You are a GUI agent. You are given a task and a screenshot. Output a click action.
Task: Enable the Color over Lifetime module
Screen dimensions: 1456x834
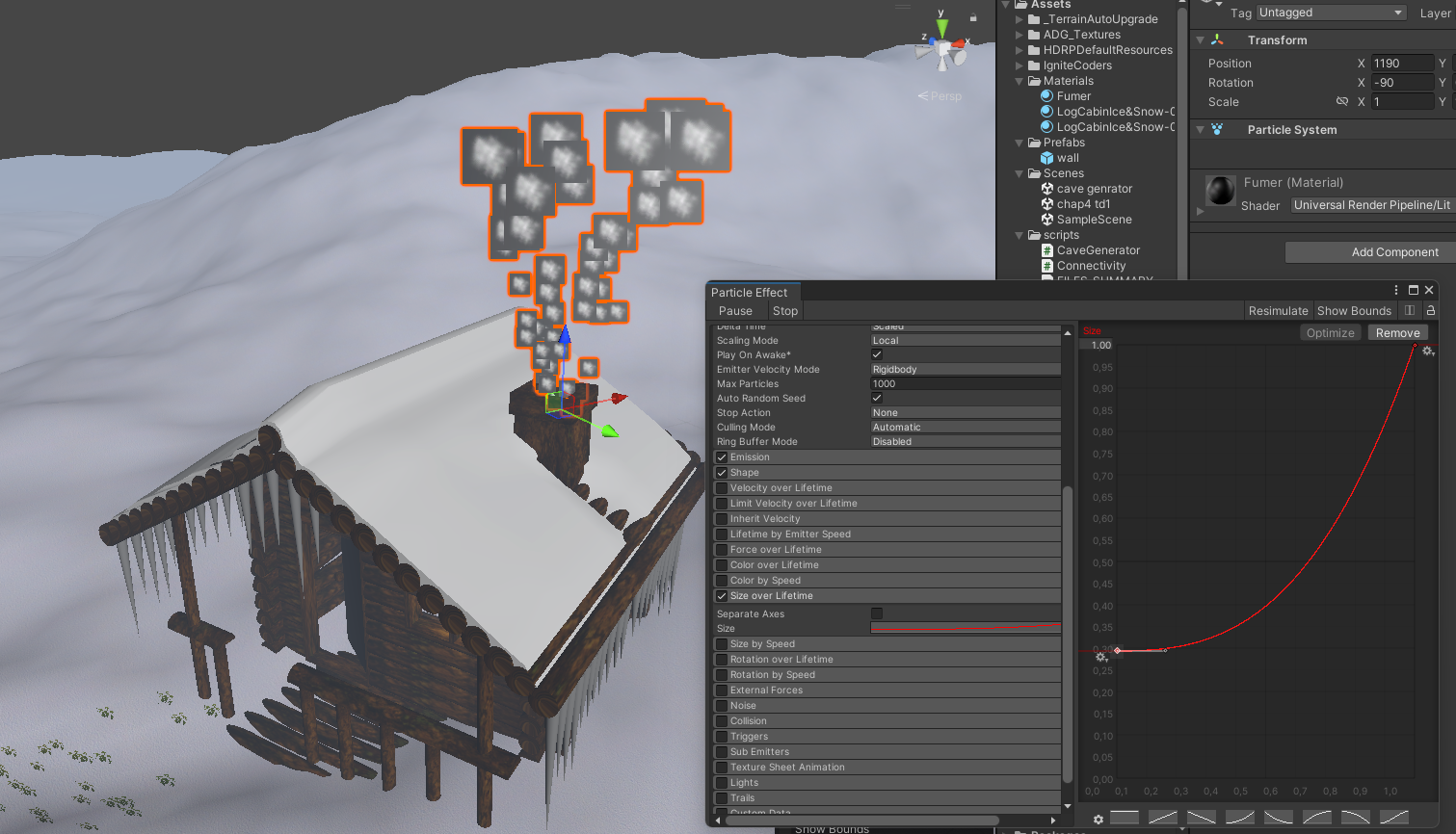click(722, 565)
